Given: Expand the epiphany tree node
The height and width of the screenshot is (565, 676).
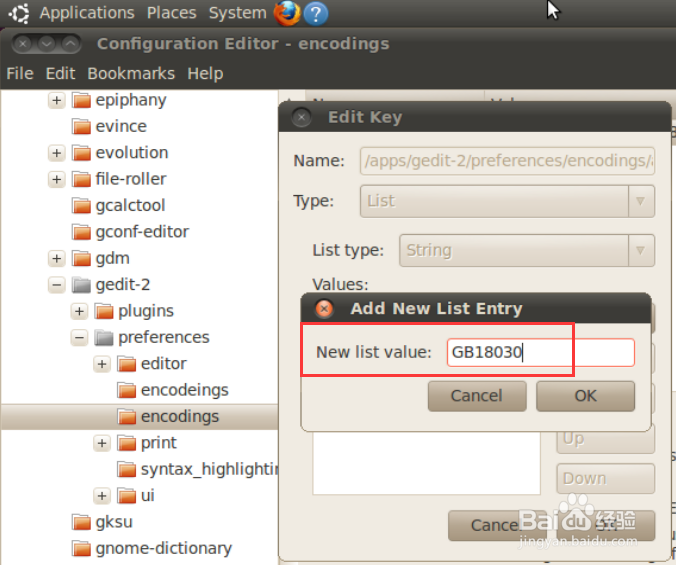Looking at the screenshot, I should point(56,100).
